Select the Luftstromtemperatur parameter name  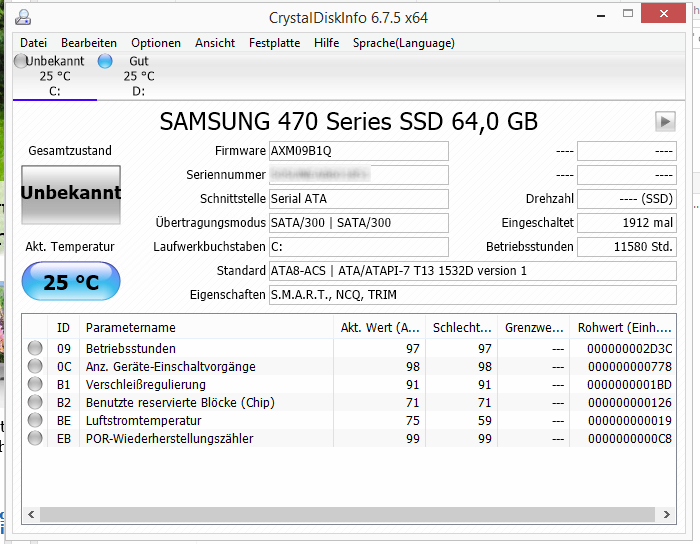144,420
